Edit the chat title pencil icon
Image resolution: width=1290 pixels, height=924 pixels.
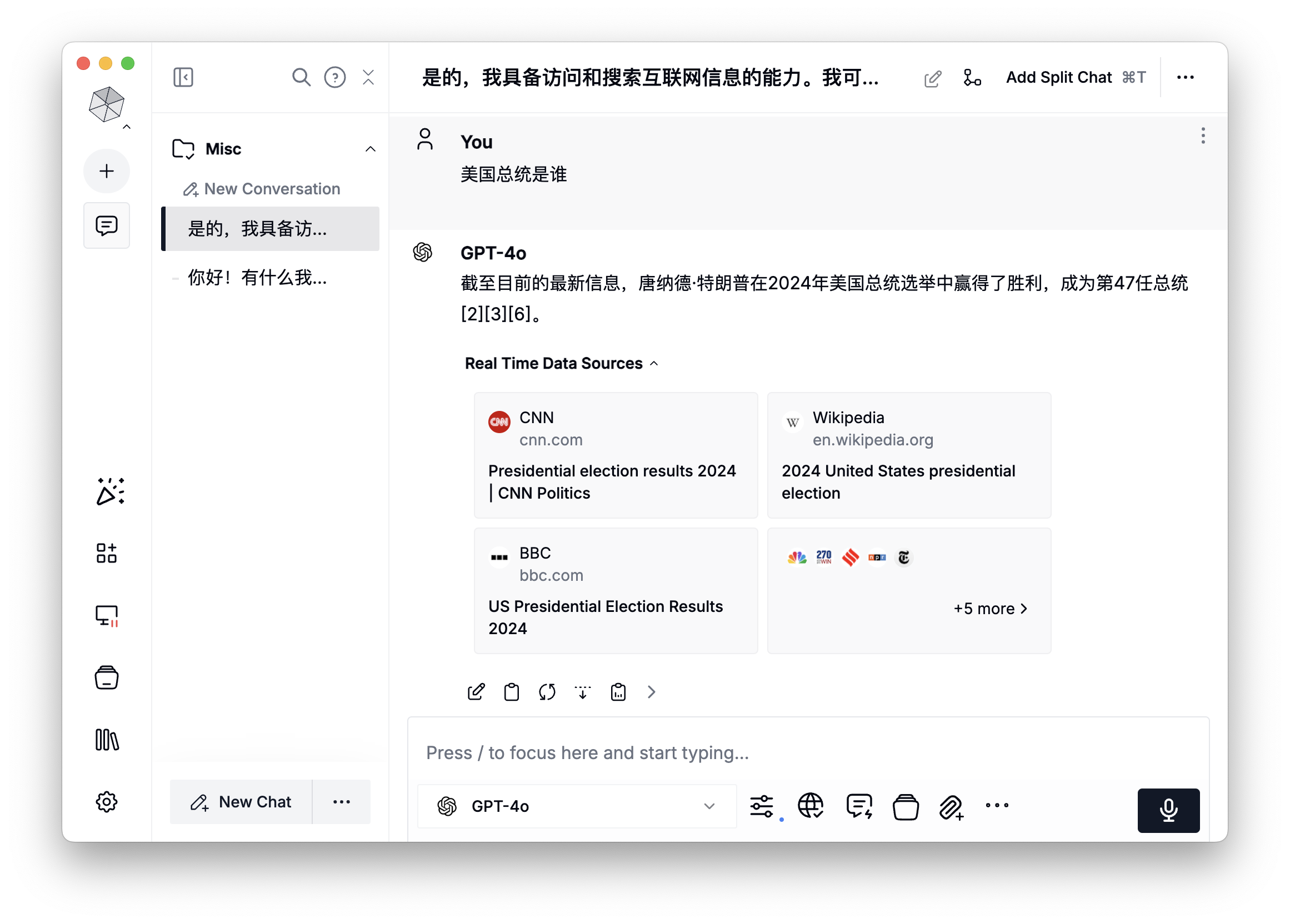point(932,78)
